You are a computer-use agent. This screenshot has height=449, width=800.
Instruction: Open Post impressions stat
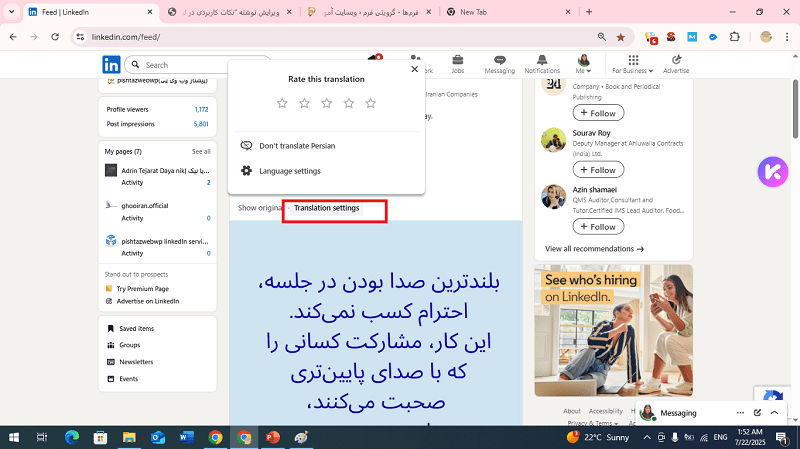[157, 124]
